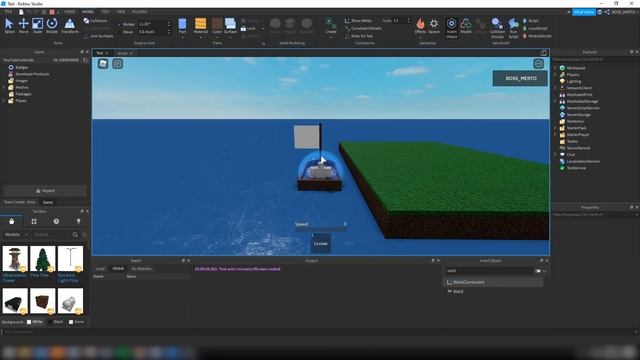Click the Lock tool

(248, 29)
